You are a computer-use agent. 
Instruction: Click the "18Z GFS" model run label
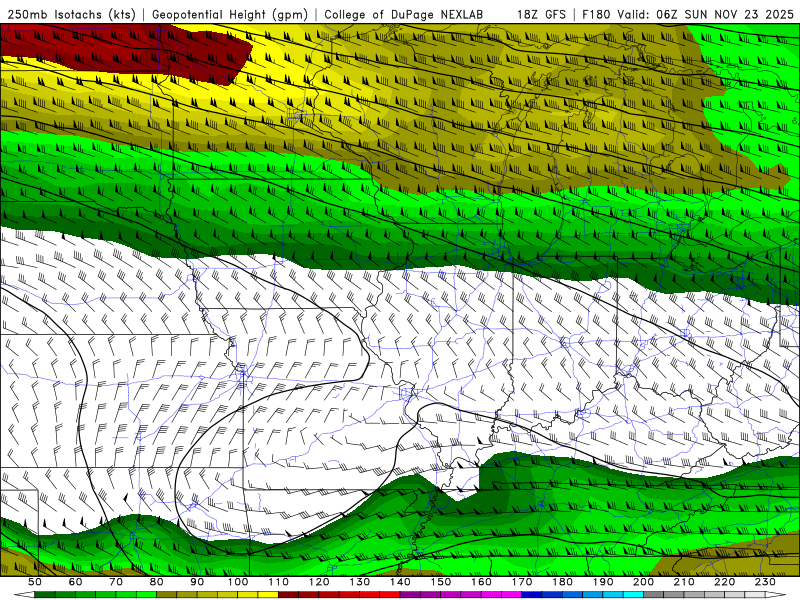[541, 15]
